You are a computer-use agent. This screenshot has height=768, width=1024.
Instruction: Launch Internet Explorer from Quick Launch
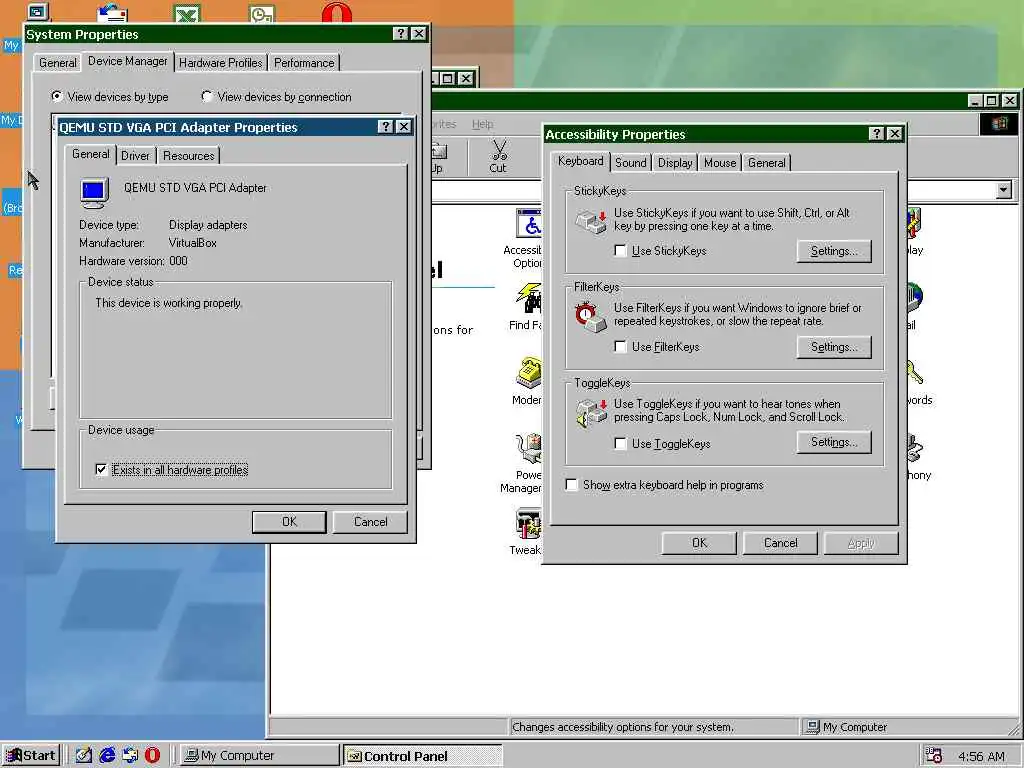tap(106, 755)
